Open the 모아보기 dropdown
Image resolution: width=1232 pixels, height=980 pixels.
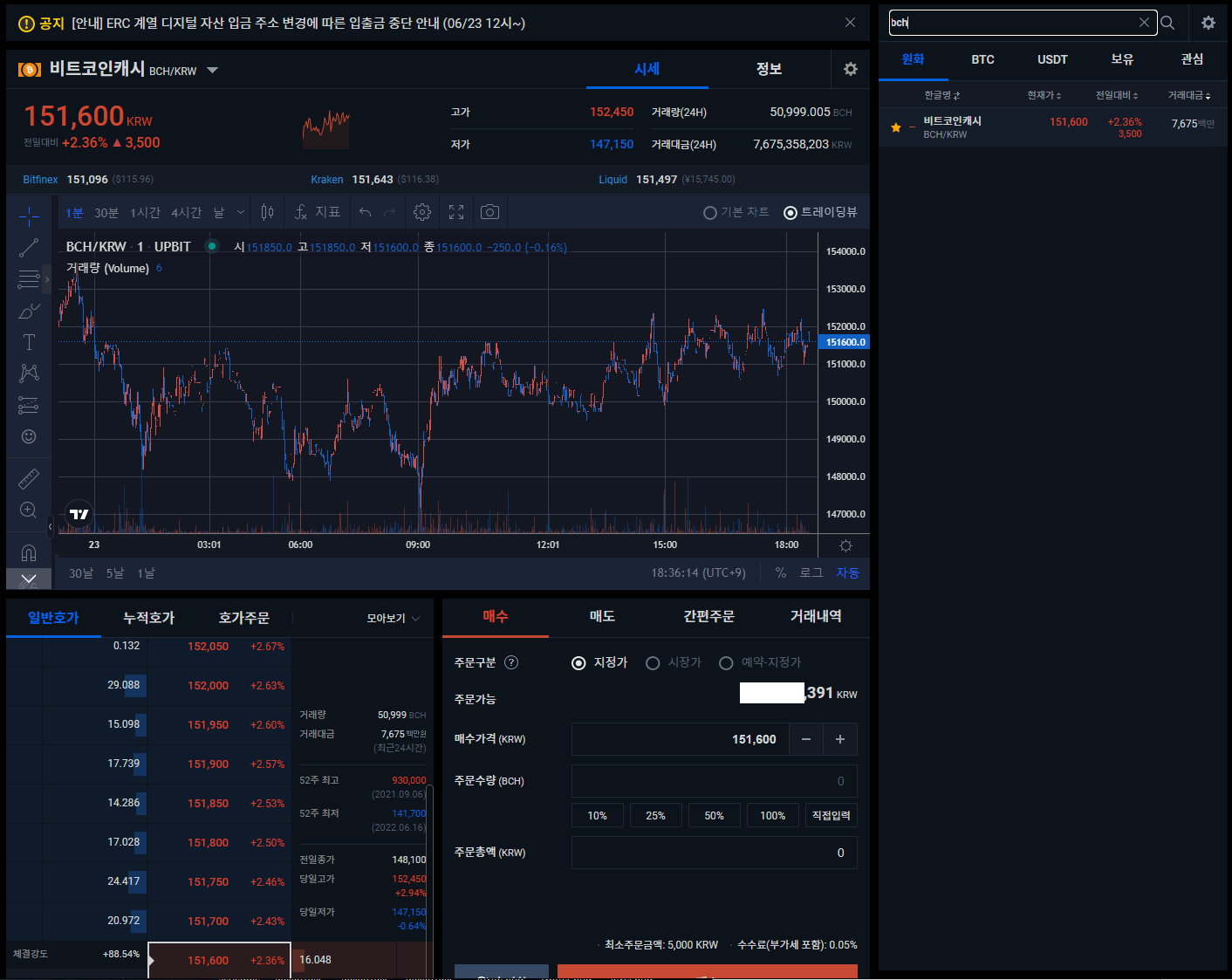pos(394,618)
